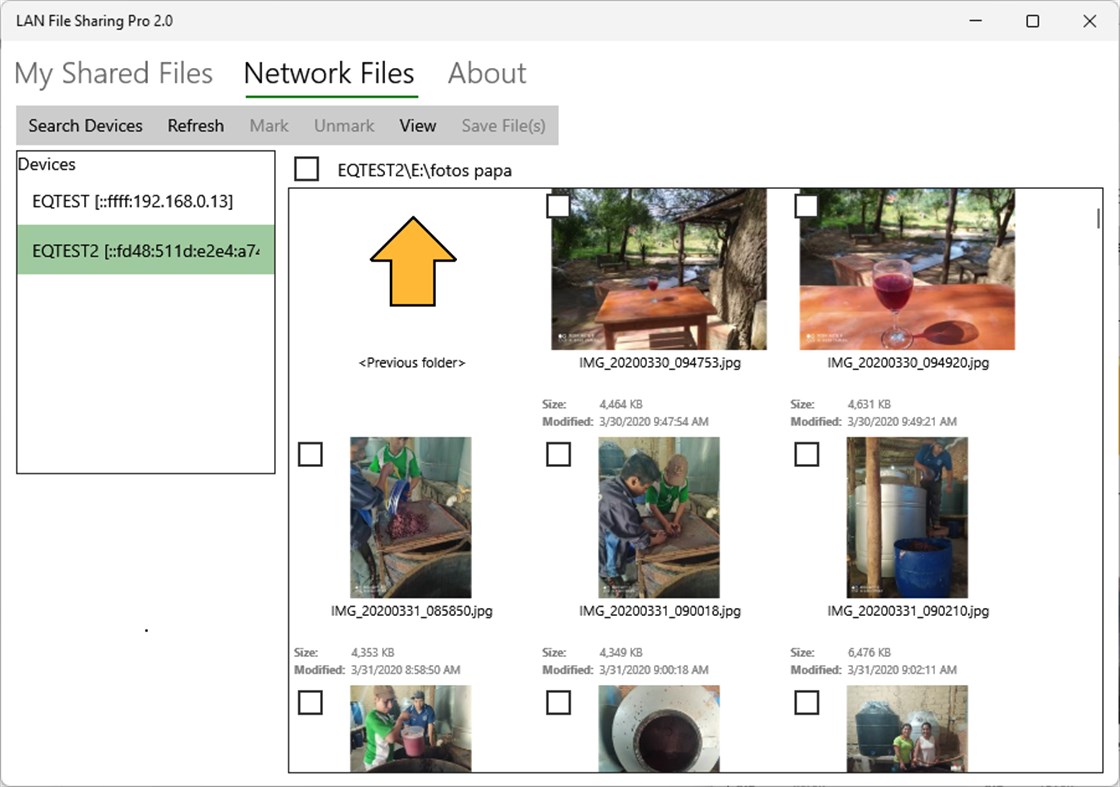Open the View toolbar option
Image resolution: width=1120 pixels, height=787 pixels.
(x=417, y=125)
